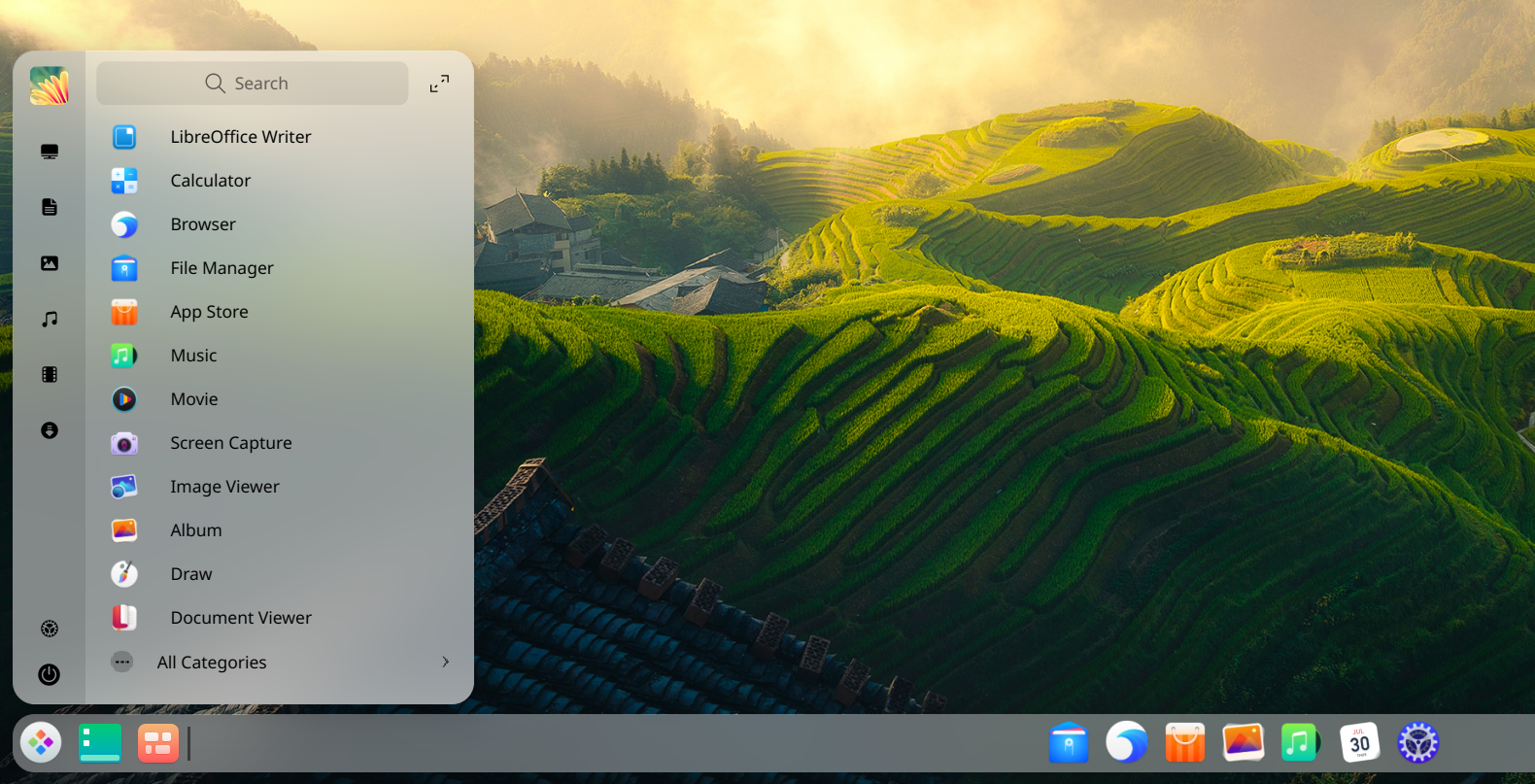
Task: Open the All Categories list entry
Action: pos(212,663)
